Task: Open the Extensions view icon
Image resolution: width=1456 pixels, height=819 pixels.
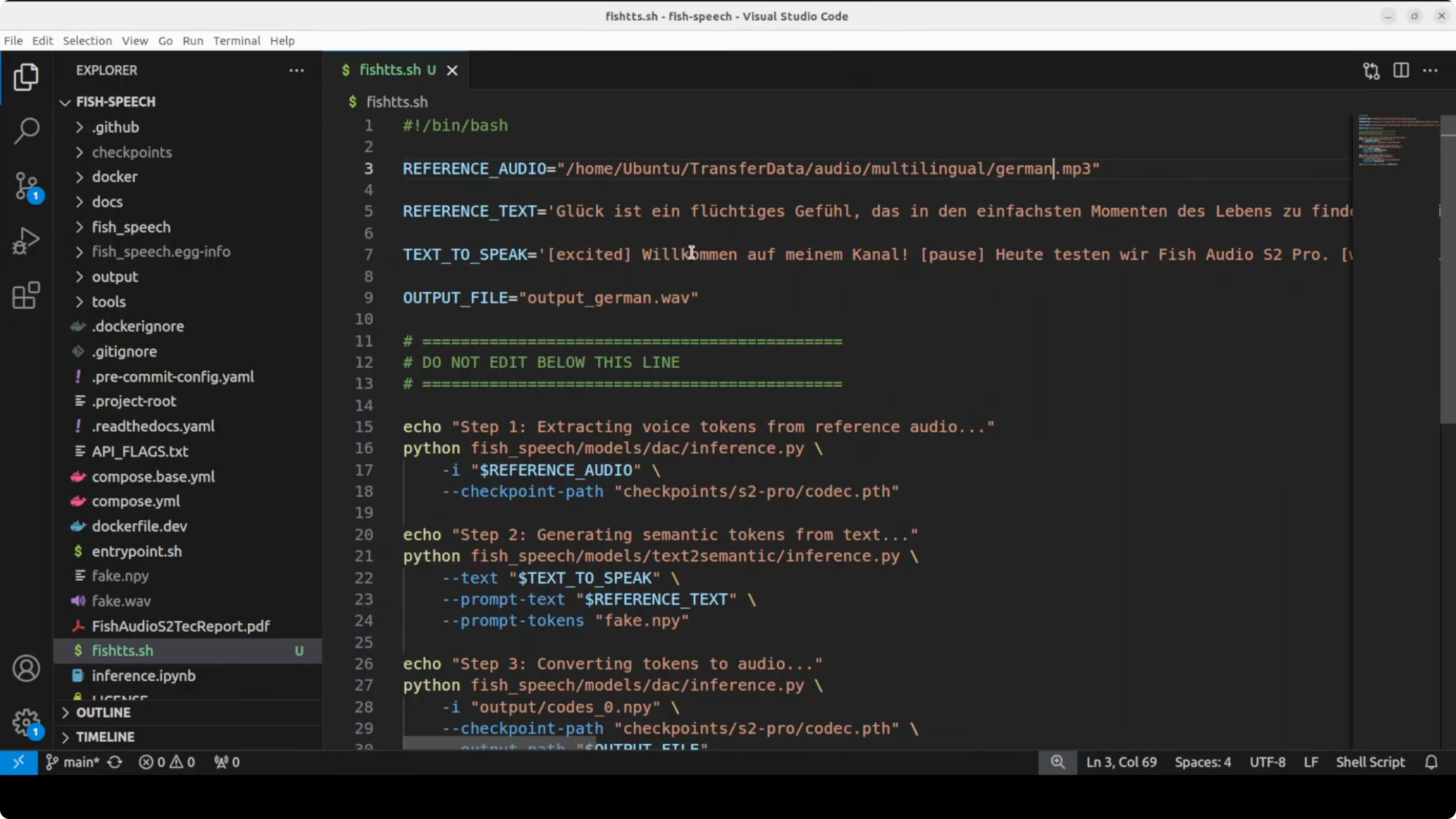Action: click(x=26, y=295)
